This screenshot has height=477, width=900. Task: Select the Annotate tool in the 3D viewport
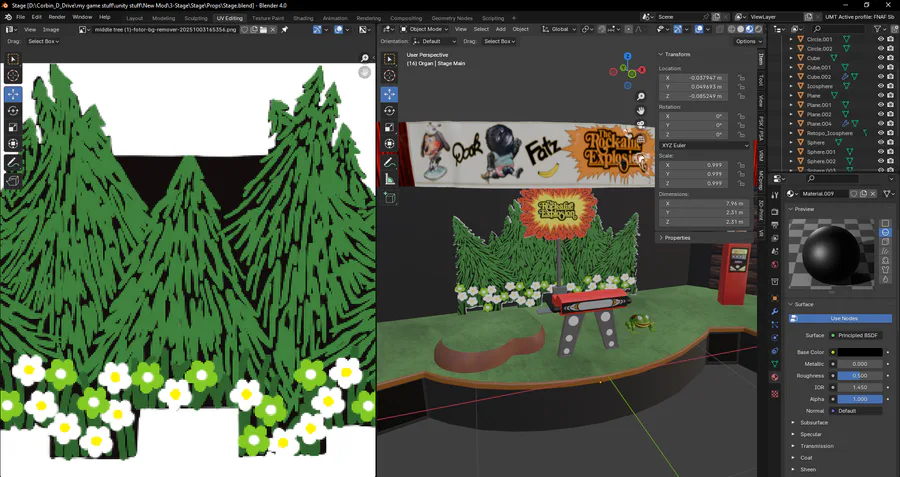[389, 163]
